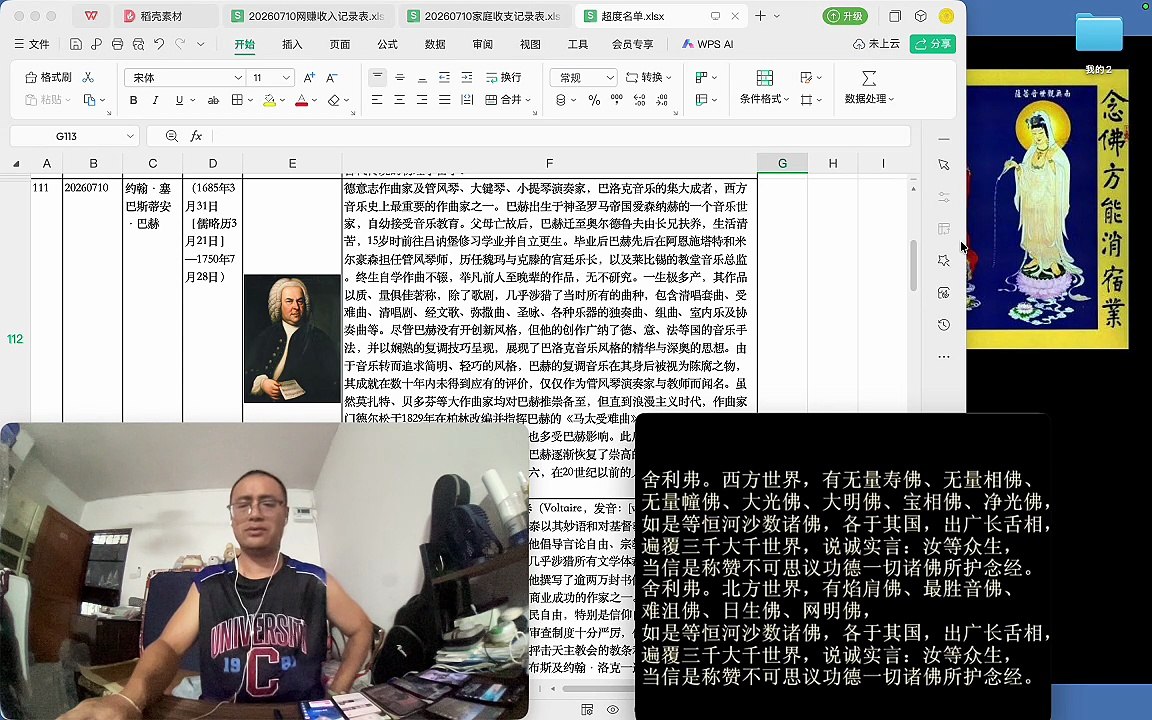
Task: Click the decrease indent icon
Action: click(x=444, y=77)
